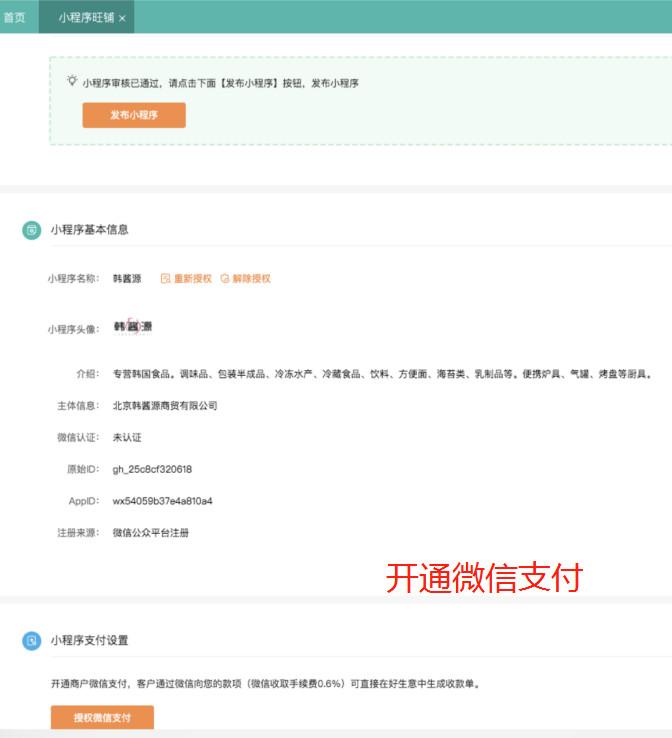Click the 小程序审核已通过 notice text
Screen dimensions: 672x738
pos(220,83)
